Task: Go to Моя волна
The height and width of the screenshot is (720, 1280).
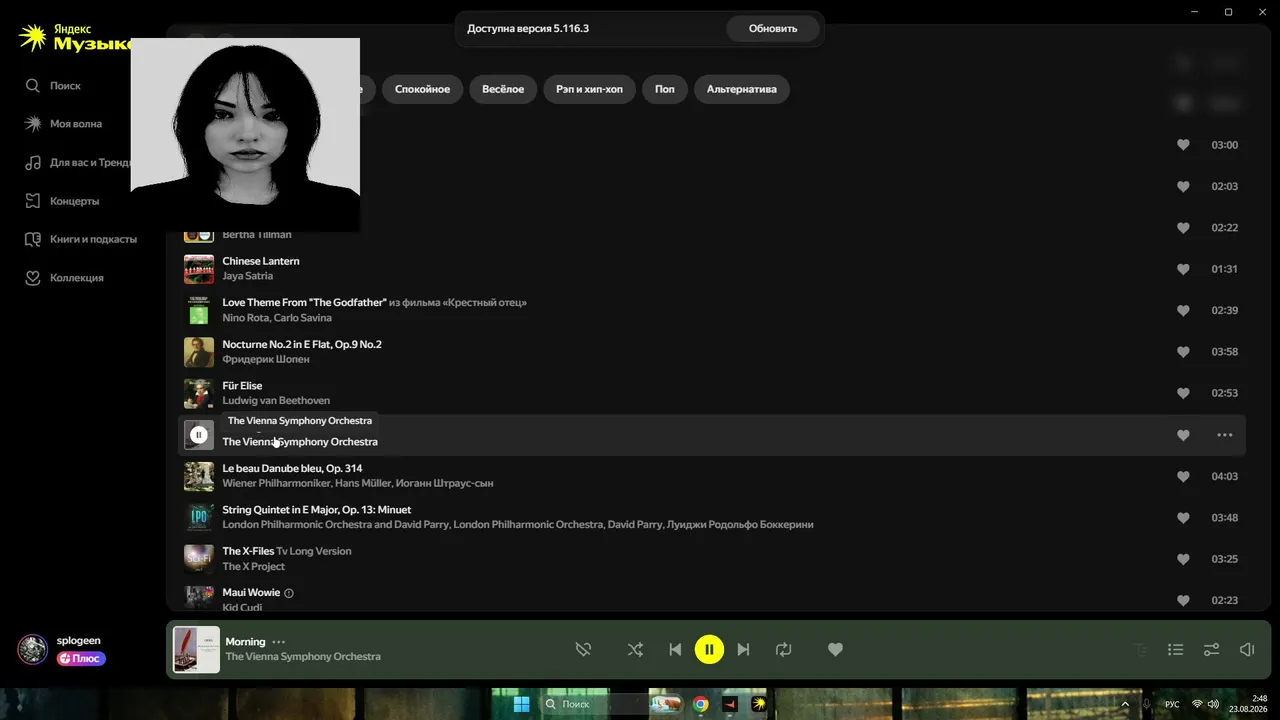Action: coord(63,124)
